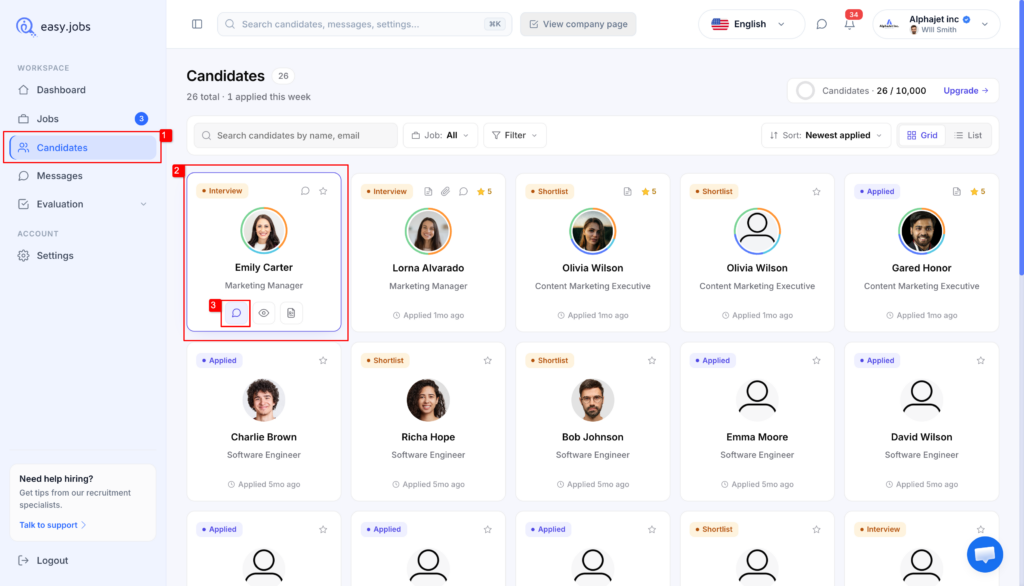Viewport: 1024px width, 586px height.
Task: Star Olivia Wilson card without photo
Action: pyautogui.click(x=816, y=191)
